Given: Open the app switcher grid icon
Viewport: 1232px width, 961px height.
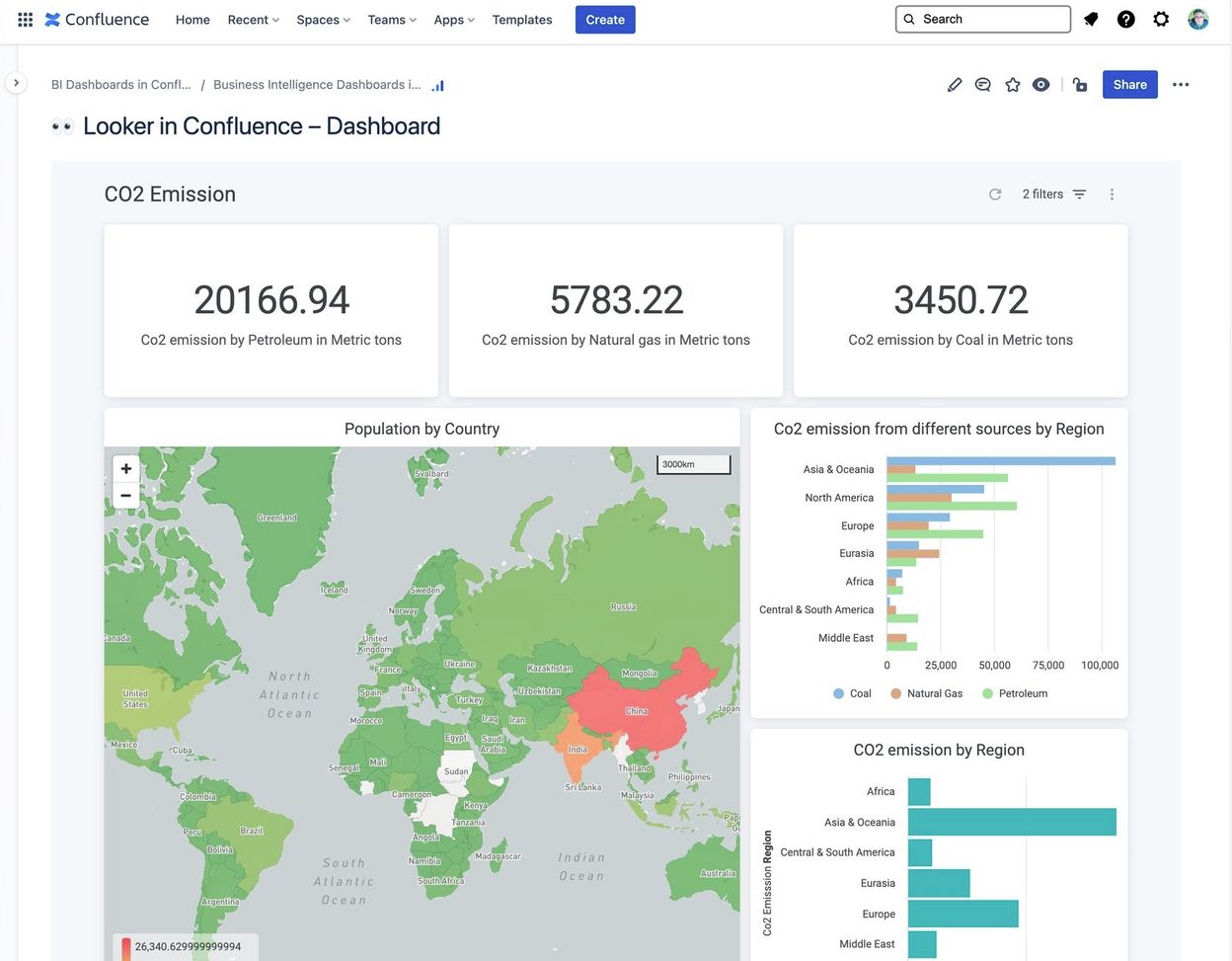Looking at the screenshot, I should pyautogui.click(x=26, y=19).
